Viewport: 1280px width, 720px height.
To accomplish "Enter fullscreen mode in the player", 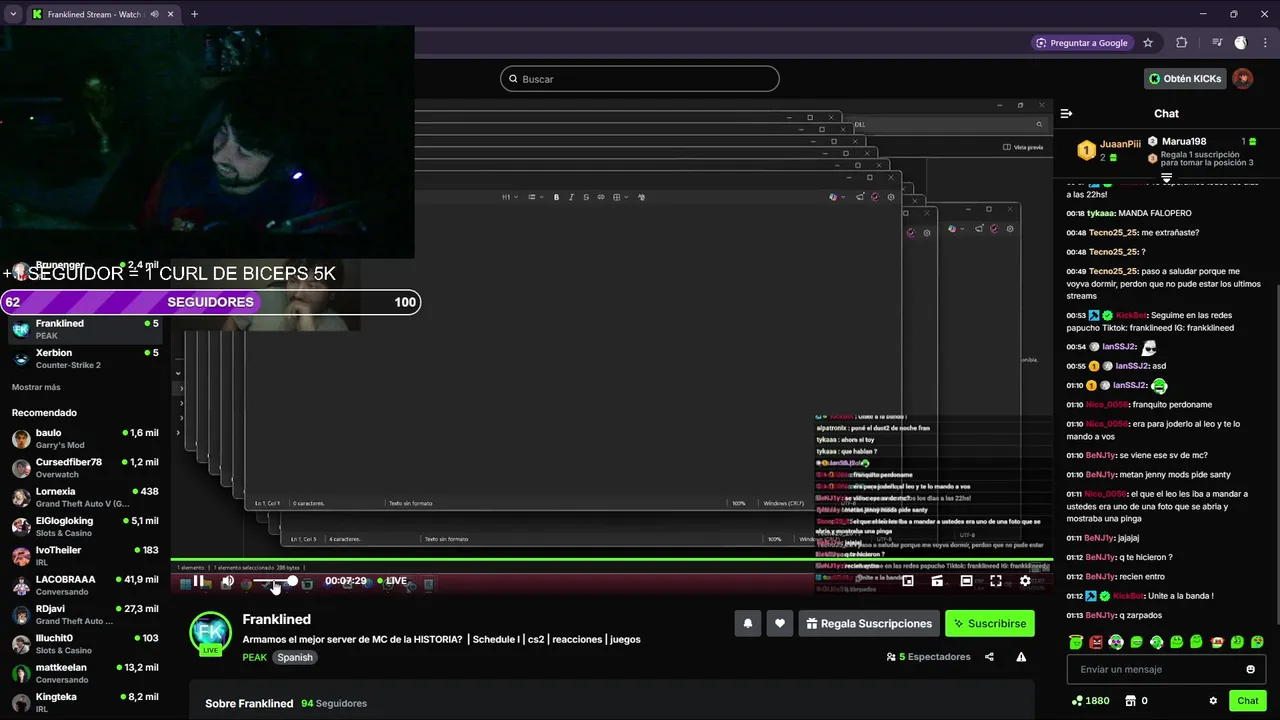I will (996, 581).
